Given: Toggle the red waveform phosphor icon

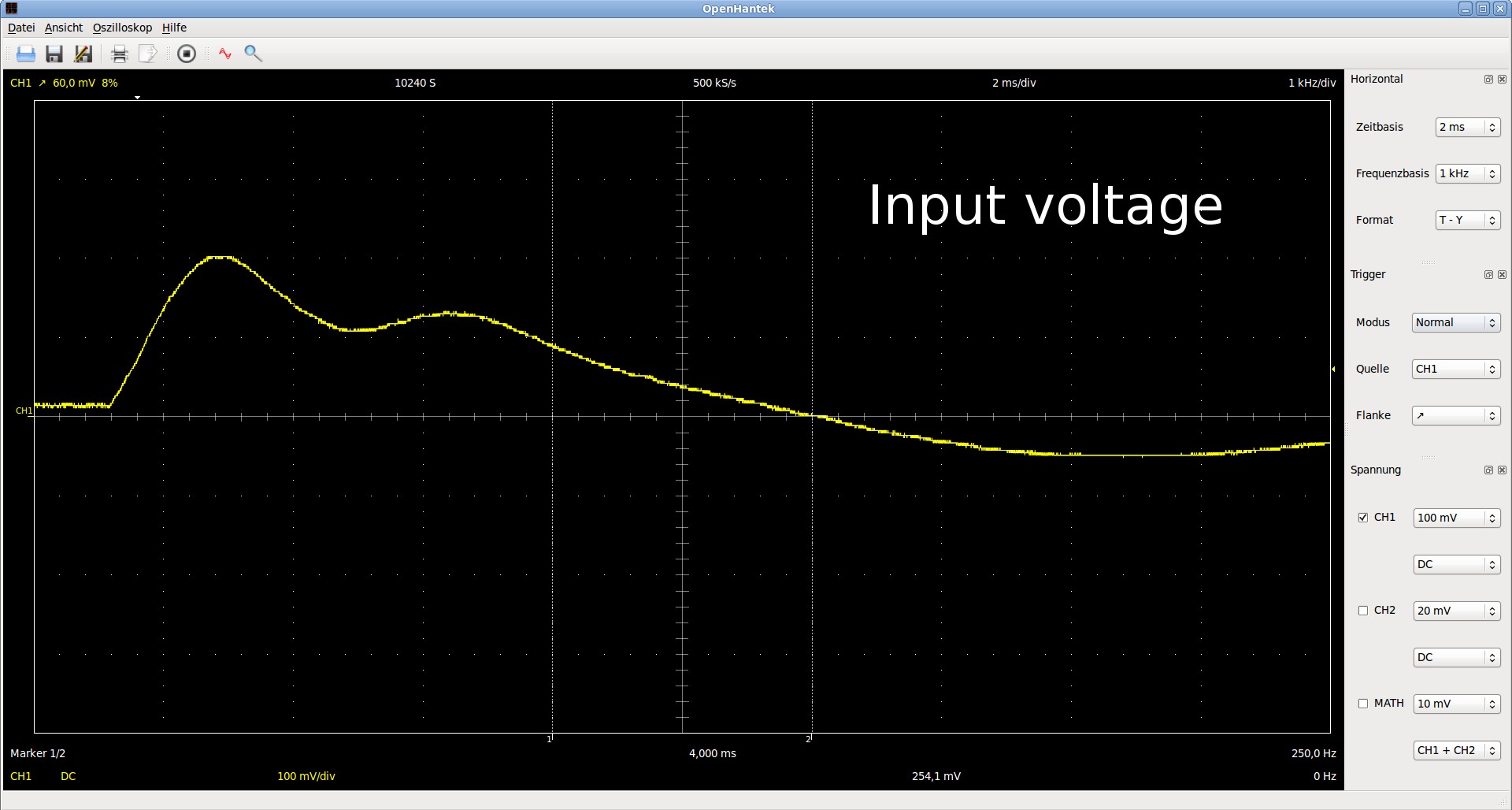Looking at the screenshot, I should click(225, 54).
